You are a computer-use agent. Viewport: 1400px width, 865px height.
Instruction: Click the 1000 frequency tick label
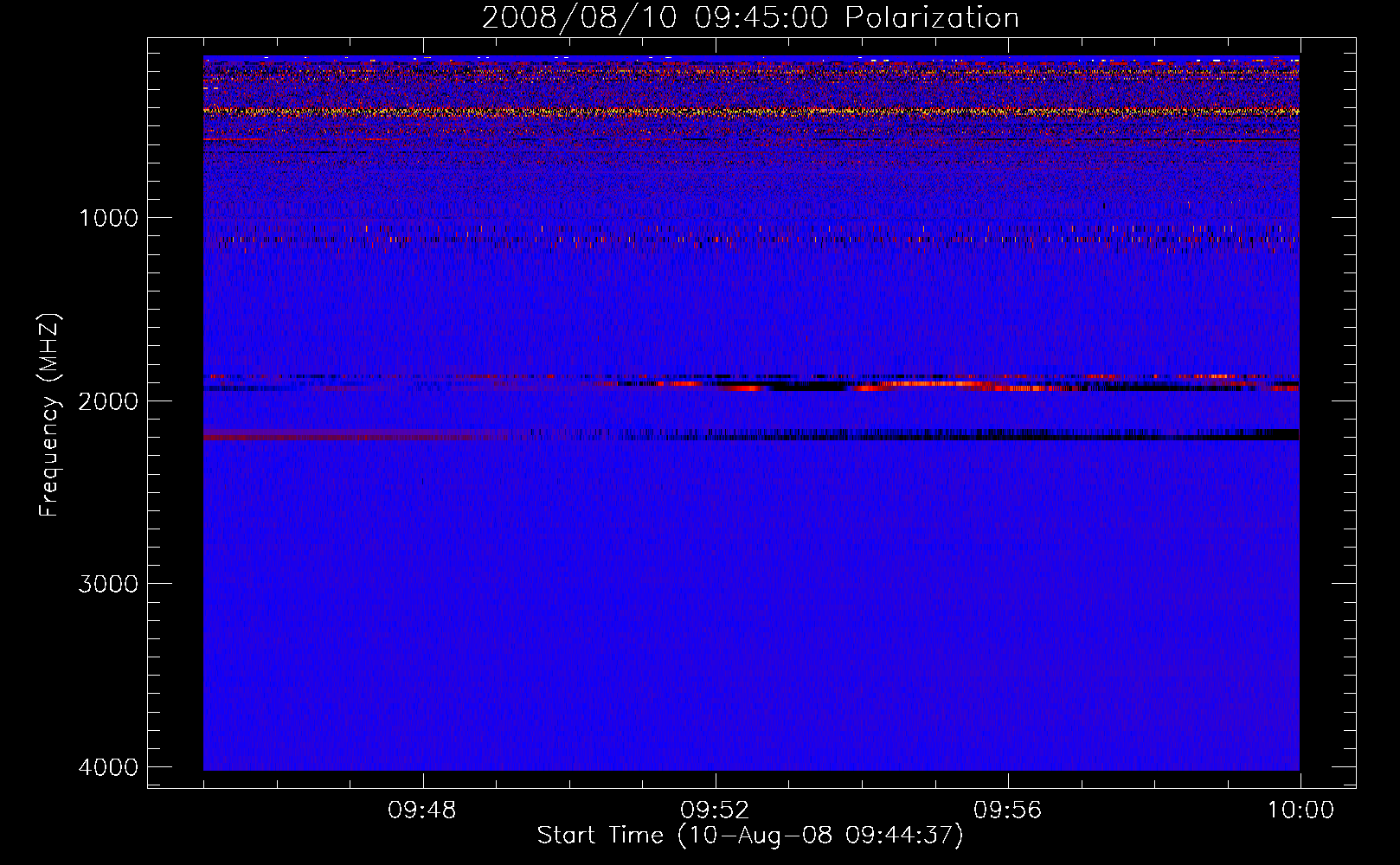pyautogui.click(x=108, y=218)
